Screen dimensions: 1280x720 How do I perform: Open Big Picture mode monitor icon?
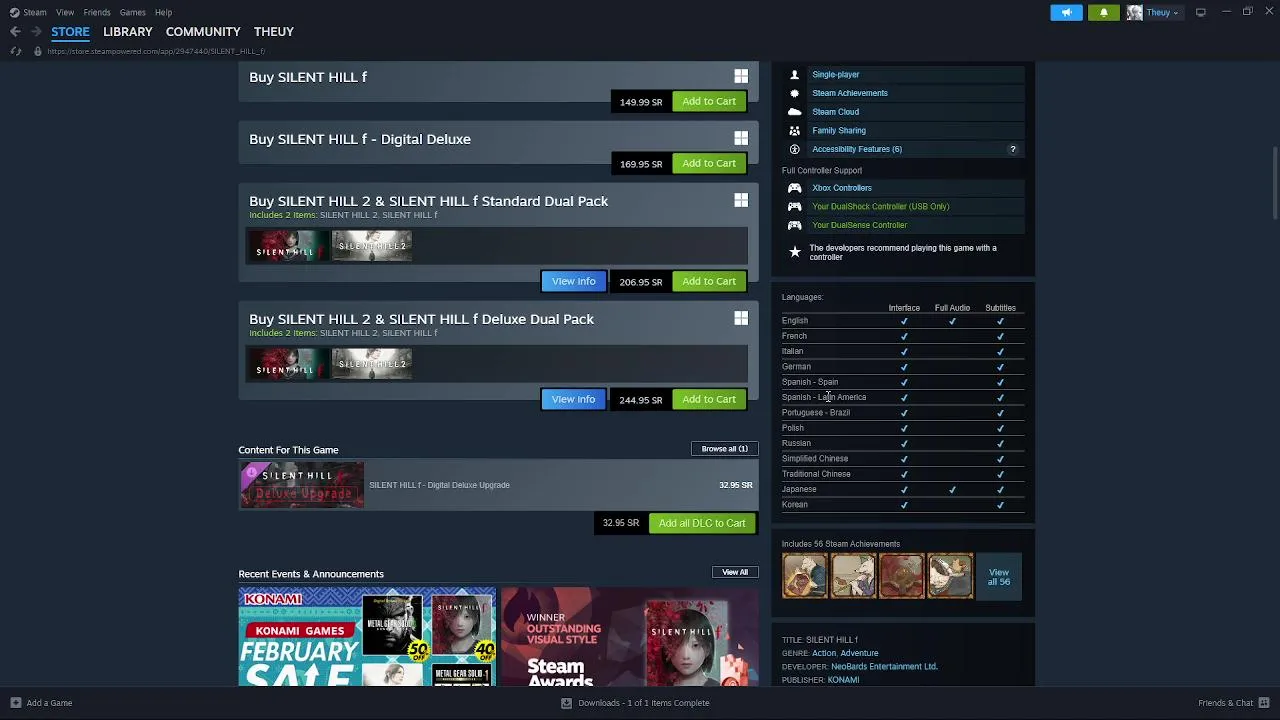click(1200, 12)
